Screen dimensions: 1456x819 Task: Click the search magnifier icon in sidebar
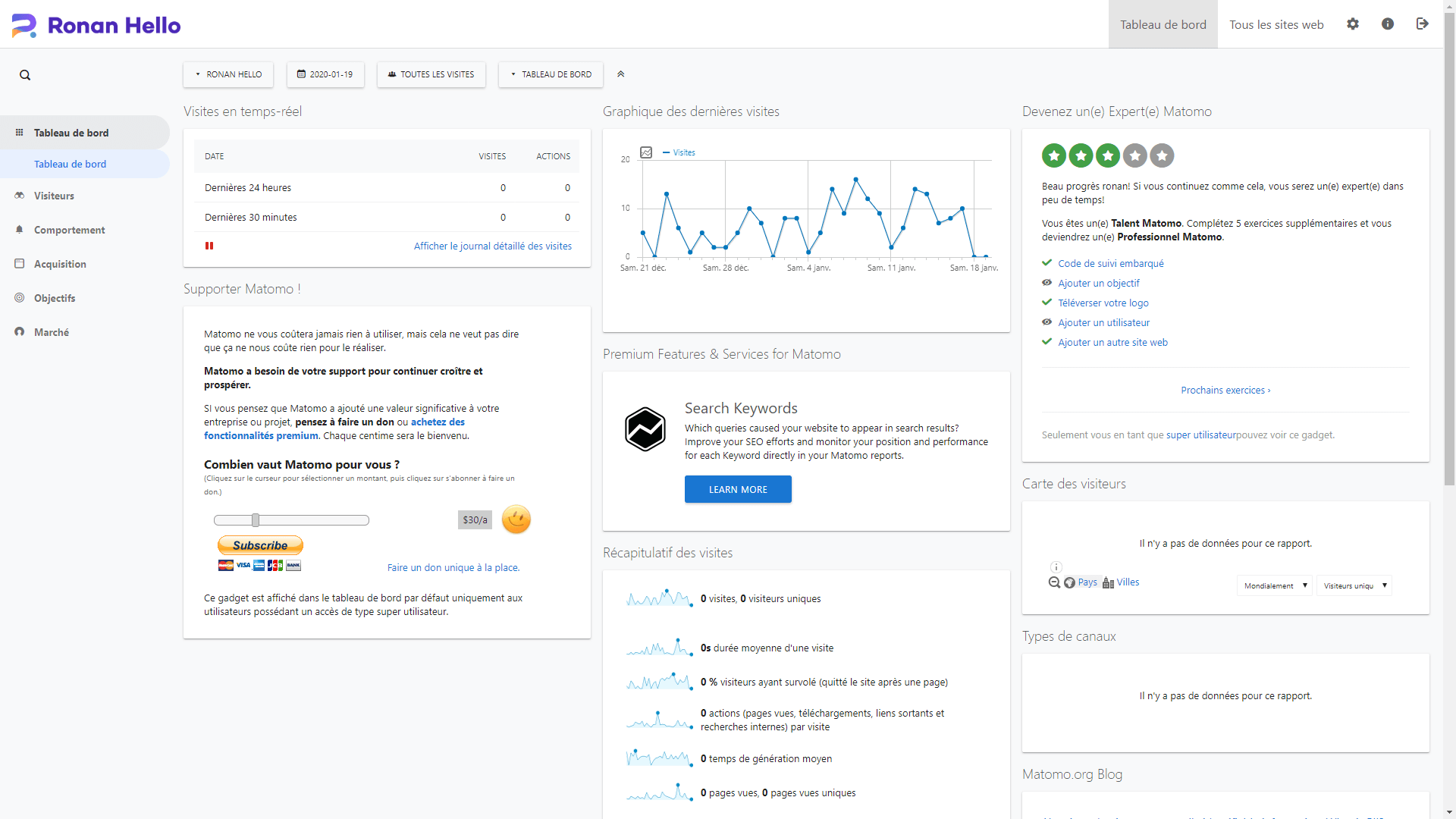[25, 75]
